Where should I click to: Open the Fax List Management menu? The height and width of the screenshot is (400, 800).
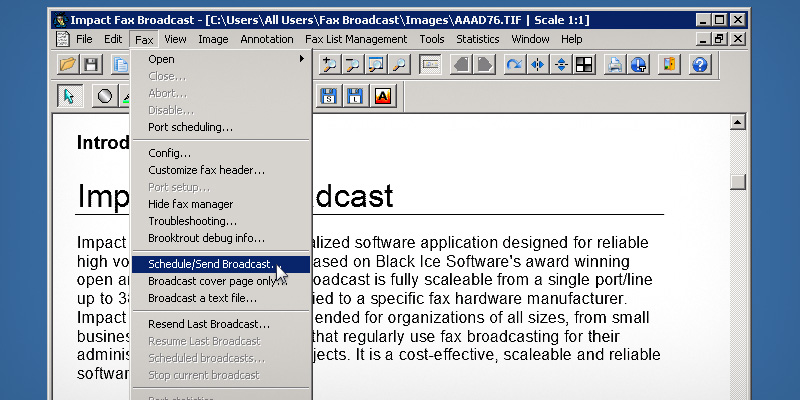pyautogui.click(x=356, y=39)
